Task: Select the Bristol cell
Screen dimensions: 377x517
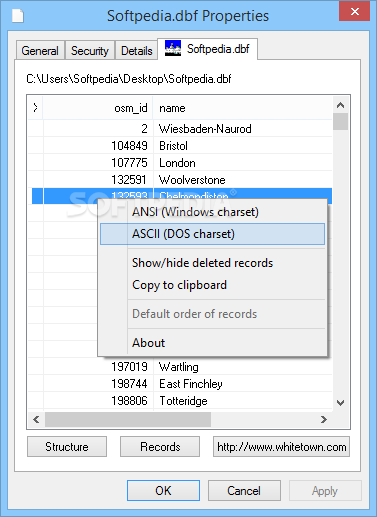Action: click(x=243, y=146)
